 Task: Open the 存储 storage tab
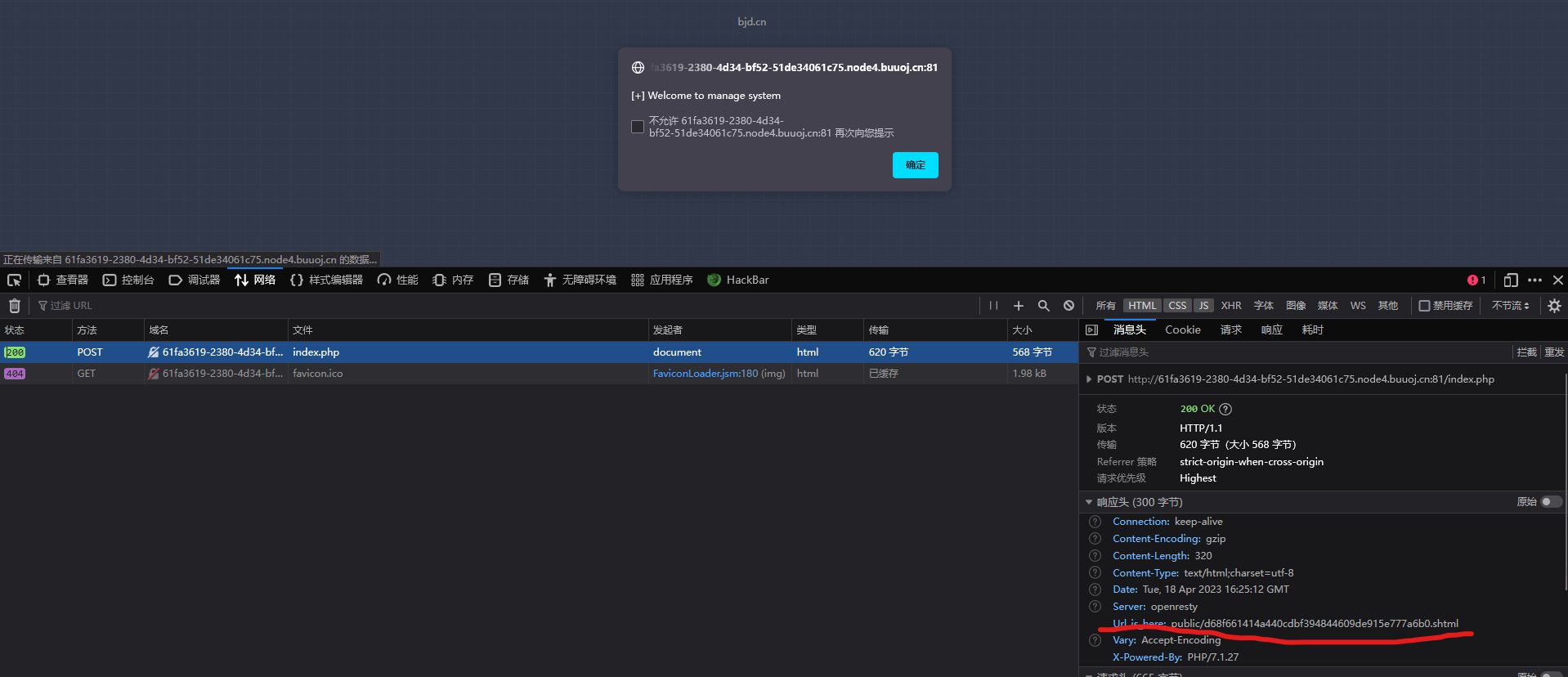pos(508,280)
